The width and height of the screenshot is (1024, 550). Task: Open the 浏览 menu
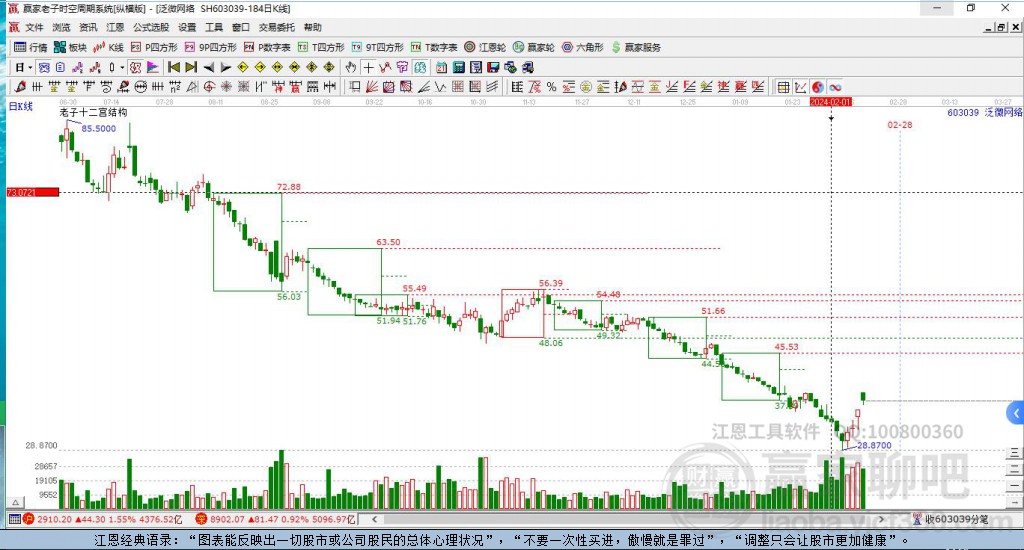coord(61,27)
